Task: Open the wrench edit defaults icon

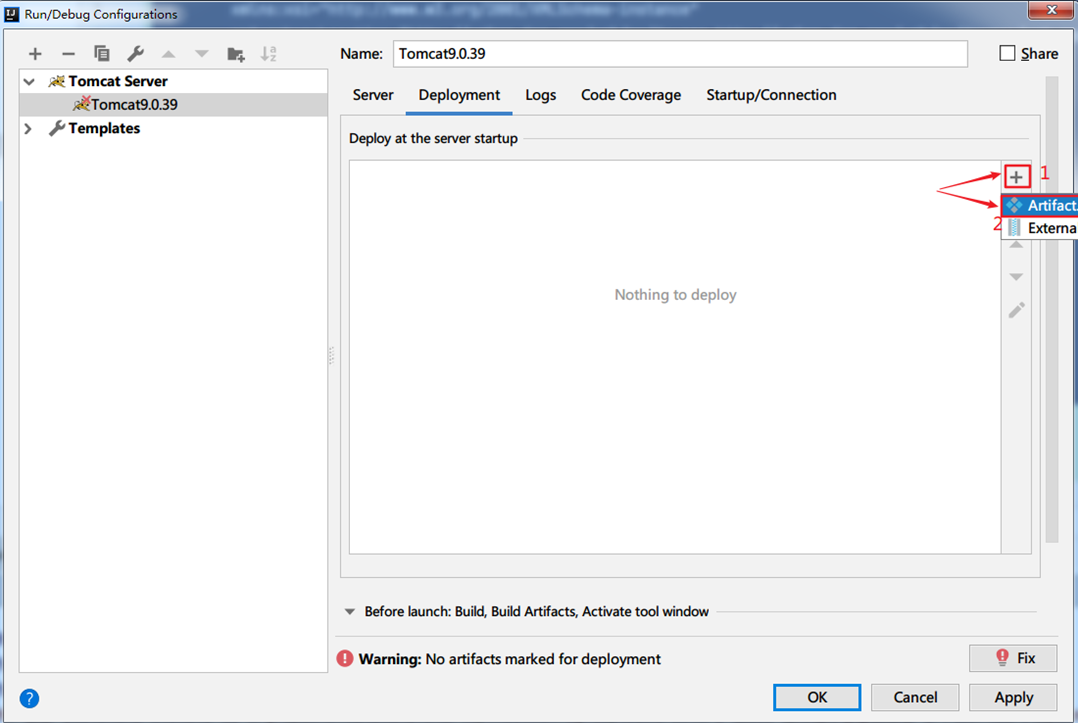Action: point(135,54)
